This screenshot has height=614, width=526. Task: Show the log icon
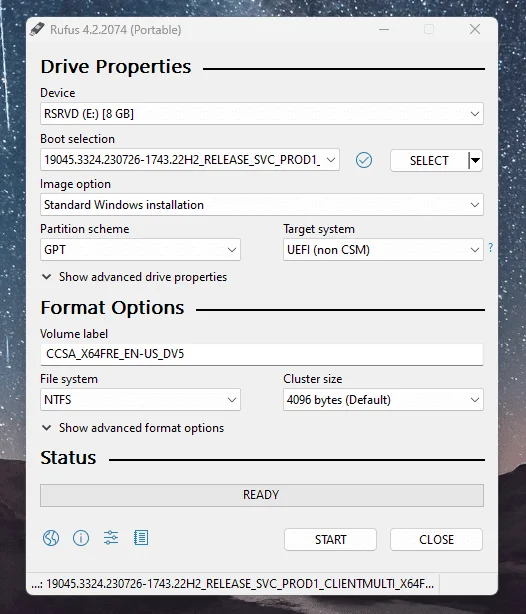141,538
